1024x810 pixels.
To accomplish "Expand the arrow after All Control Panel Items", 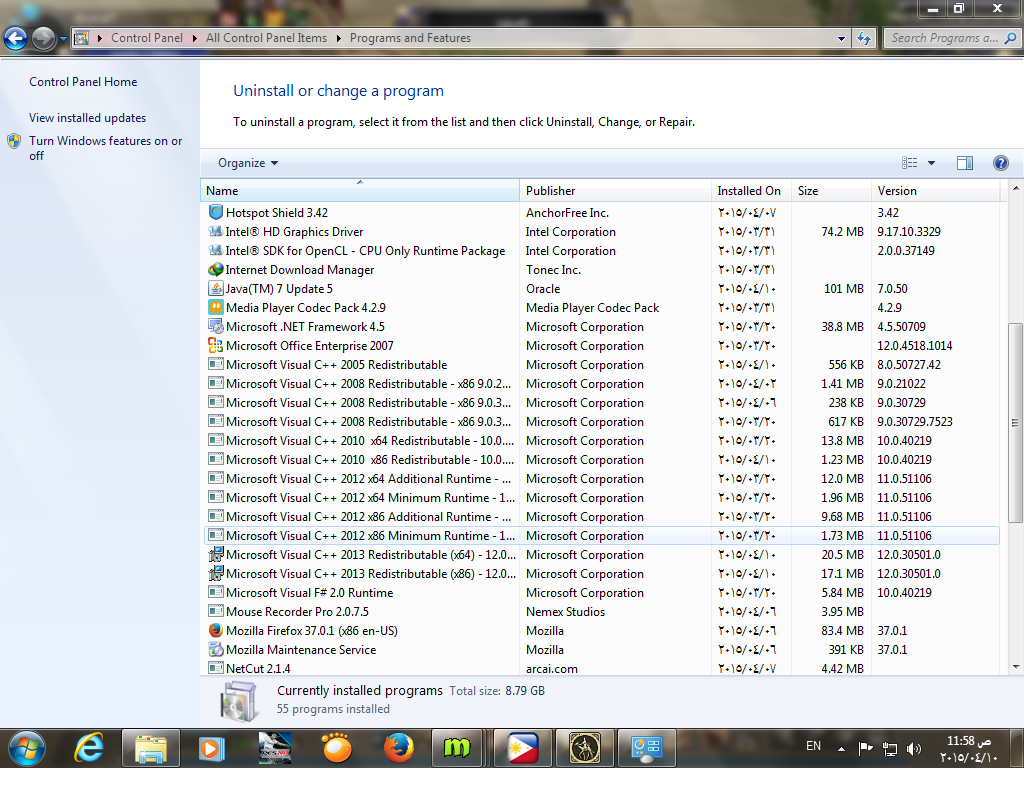I will coord(338,38).
